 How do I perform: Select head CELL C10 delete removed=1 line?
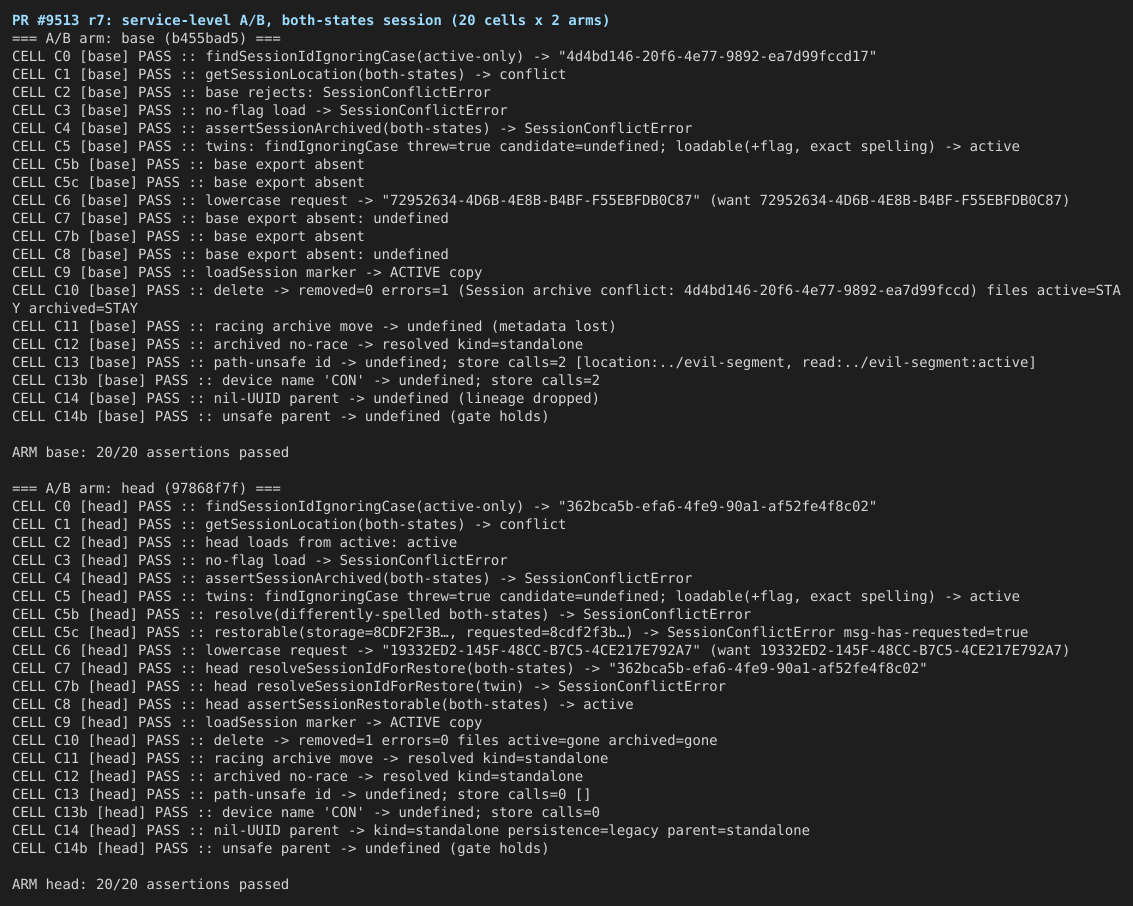[x=365, y=740]
